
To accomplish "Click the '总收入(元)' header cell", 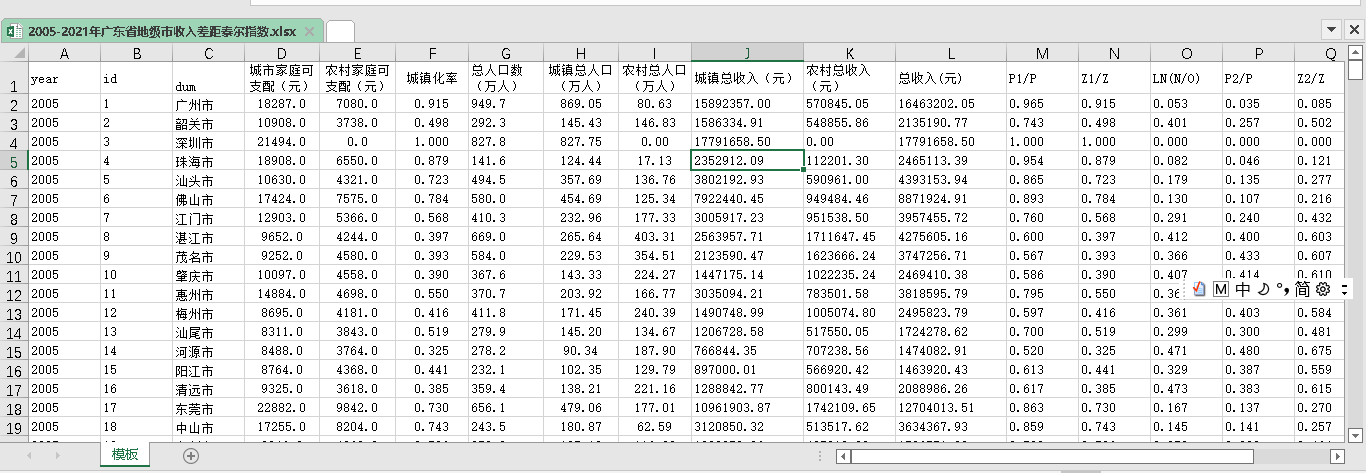I will tap(950, 78).
